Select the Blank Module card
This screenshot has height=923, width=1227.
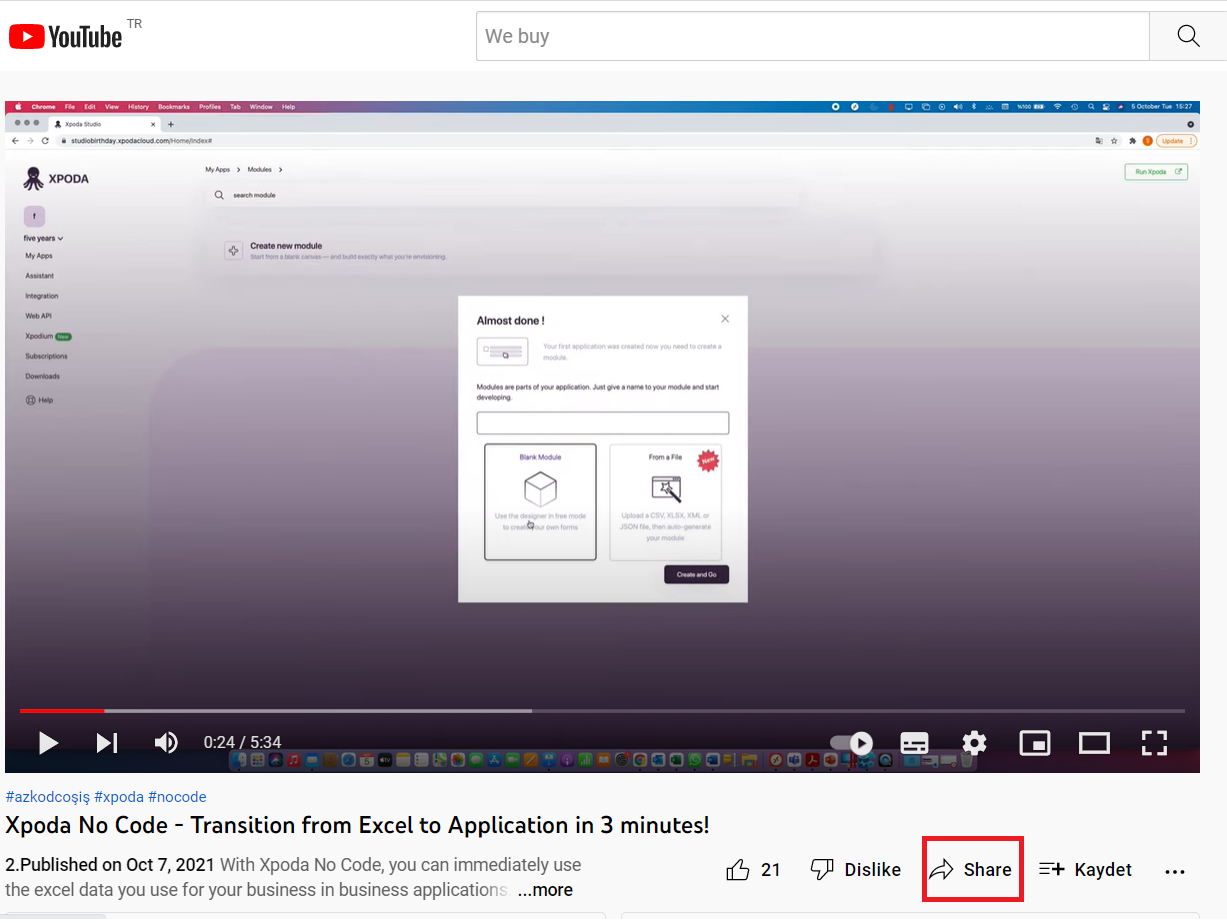click(x=540, y=502)
